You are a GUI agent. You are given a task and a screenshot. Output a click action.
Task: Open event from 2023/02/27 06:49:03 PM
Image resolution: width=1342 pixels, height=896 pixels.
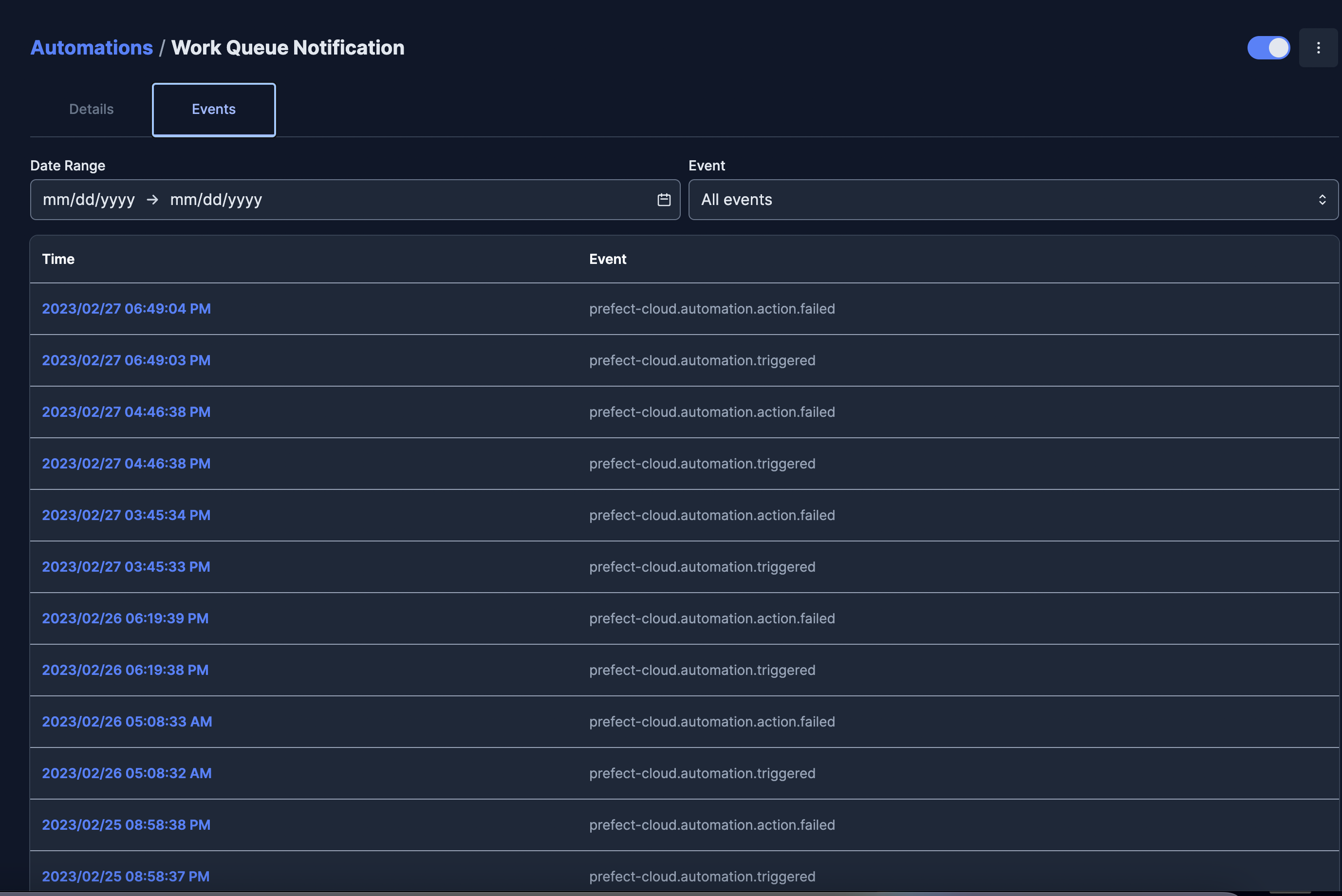coord(126,360)
